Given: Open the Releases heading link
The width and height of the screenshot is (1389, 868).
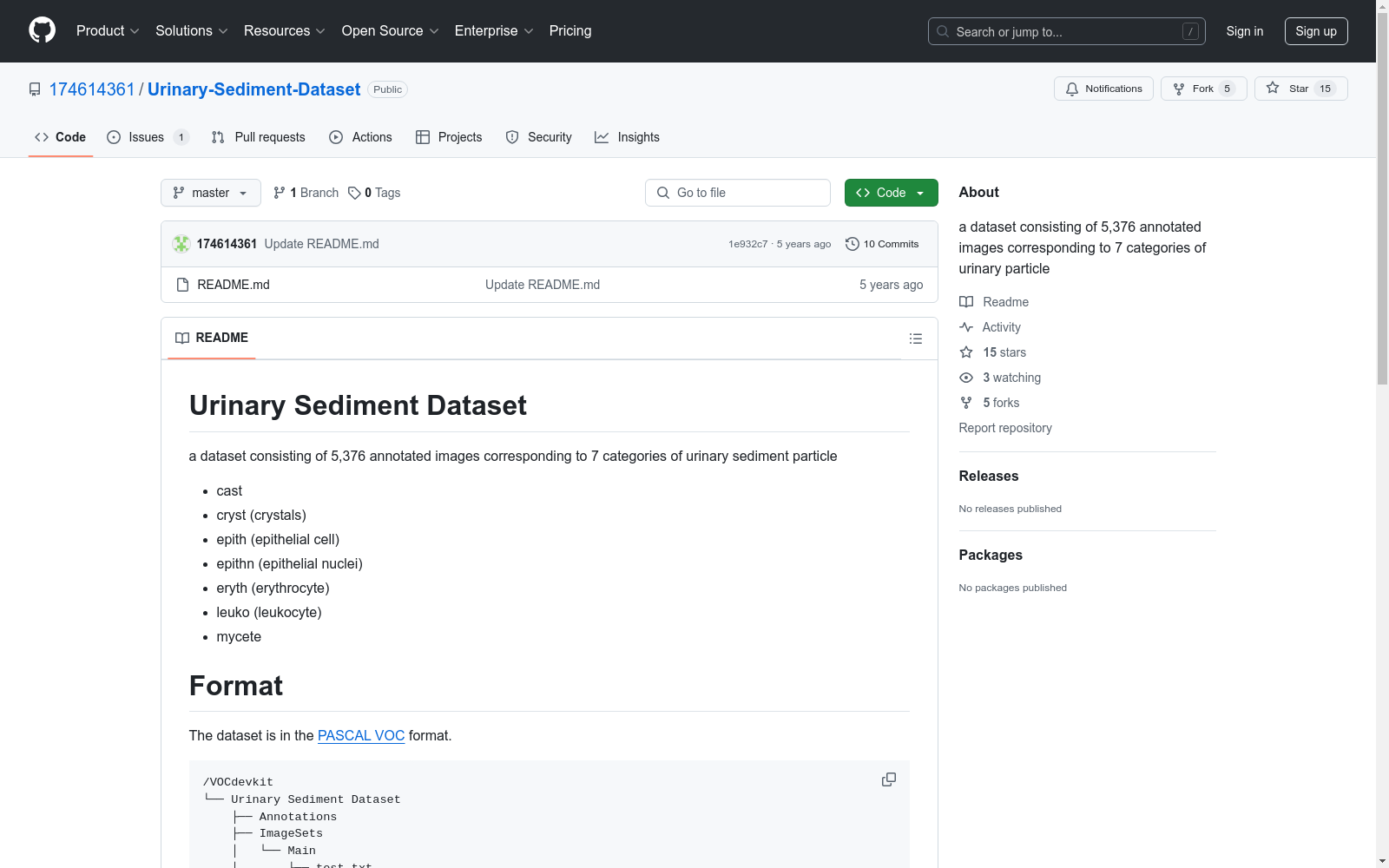Looking at the screenshot, I should [x=989, y=476].
